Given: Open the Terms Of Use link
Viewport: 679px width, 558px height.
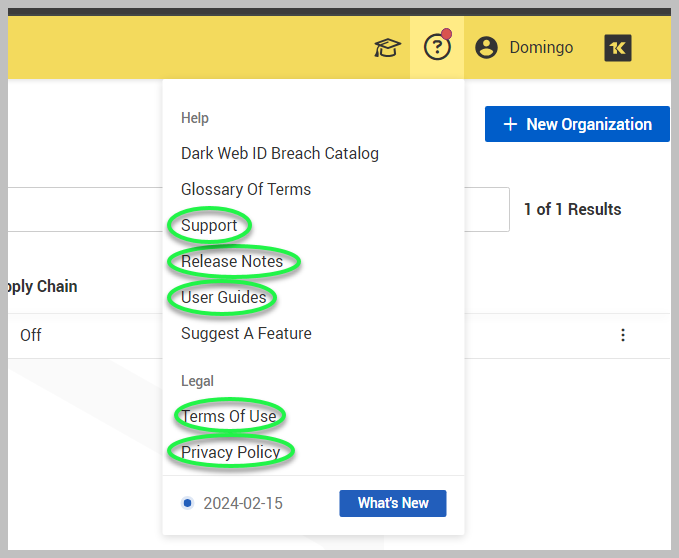Looking at the screenshot, I should click(228, 416).
